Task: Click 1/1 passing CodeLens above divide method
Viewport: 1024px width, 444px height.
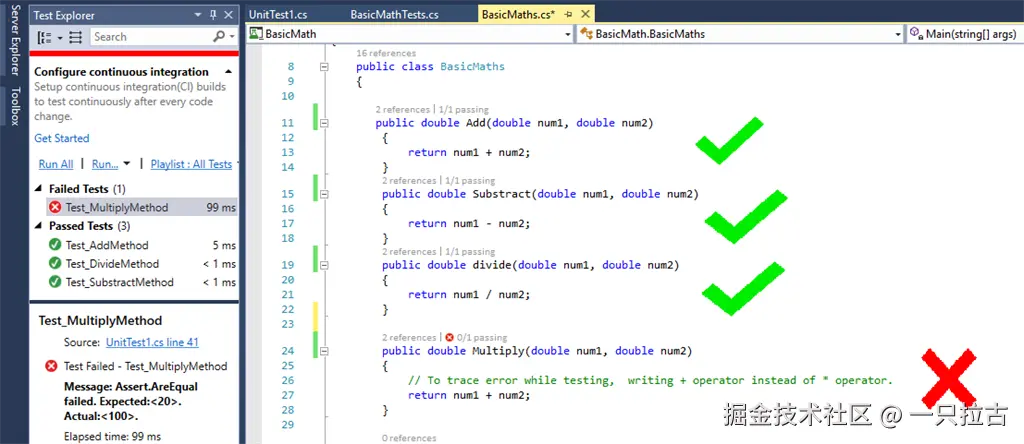Action: pyautogui.click(x=468, y=252)
